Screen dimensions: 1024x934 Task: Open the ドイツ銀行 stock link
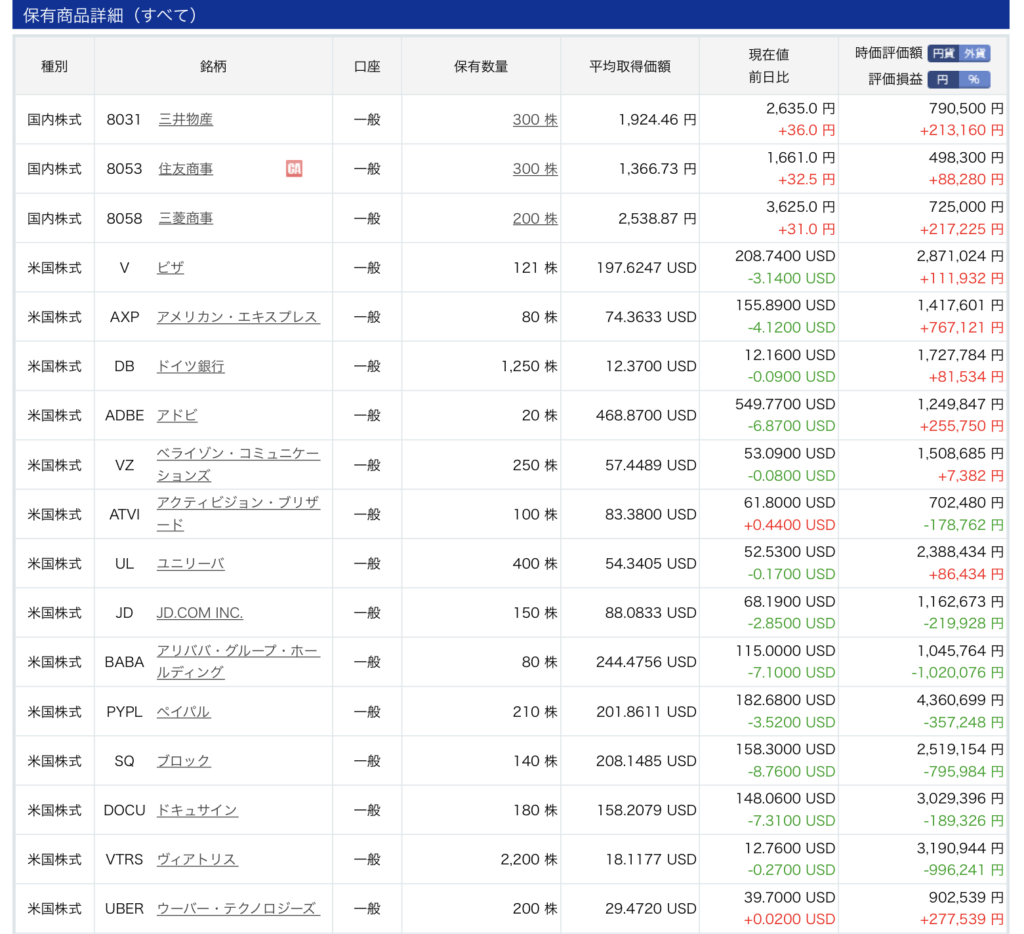pos(191,366)
